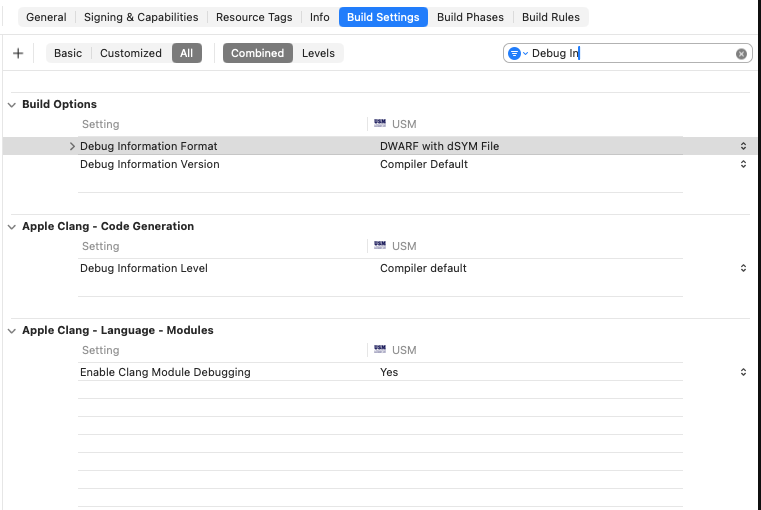Click the plus add build setting icon
This screenshot has height=510, width=761.
tap(18, 53)
